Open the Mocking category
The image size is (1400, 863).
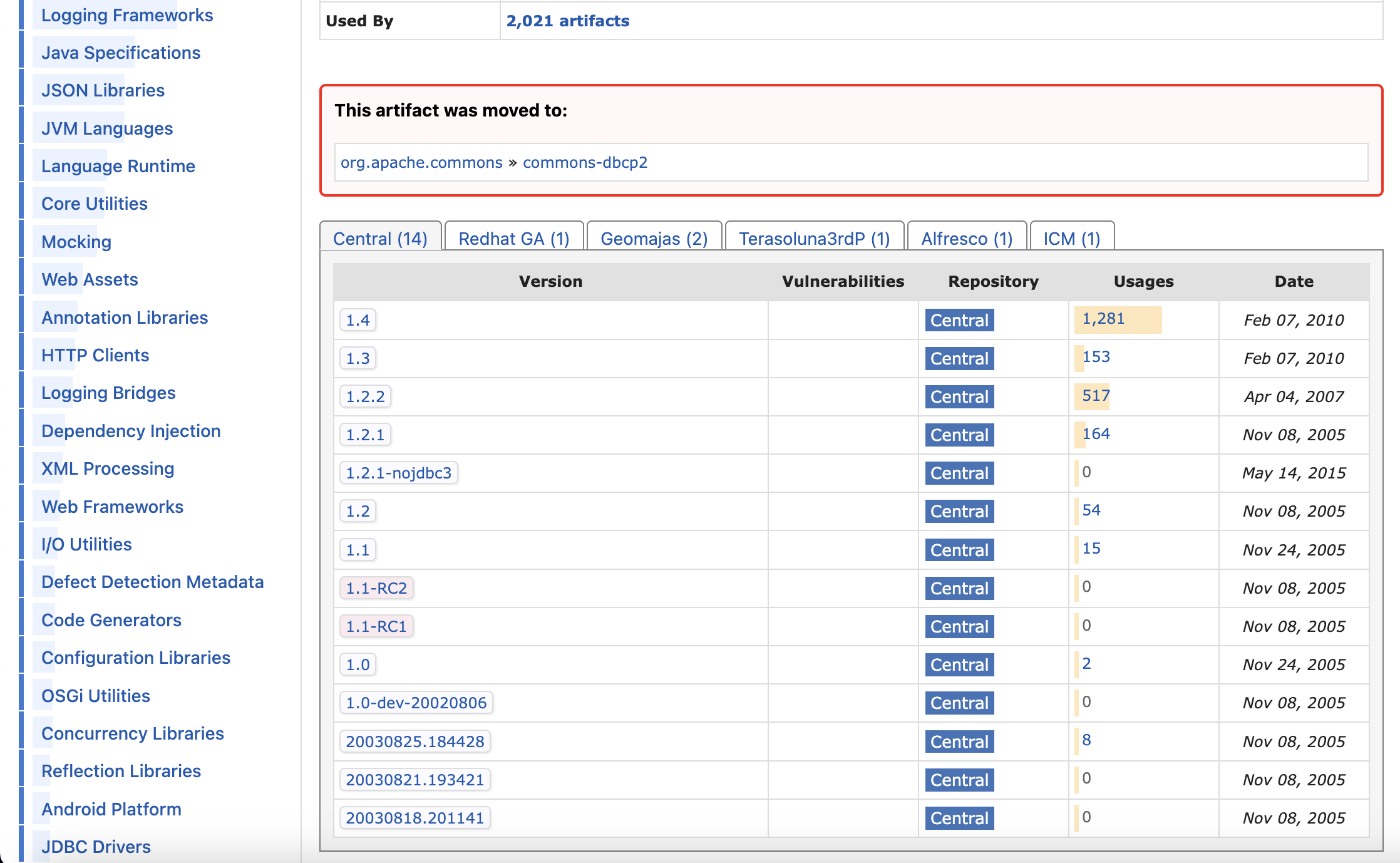pyautogui.click(x=76, y=241)
